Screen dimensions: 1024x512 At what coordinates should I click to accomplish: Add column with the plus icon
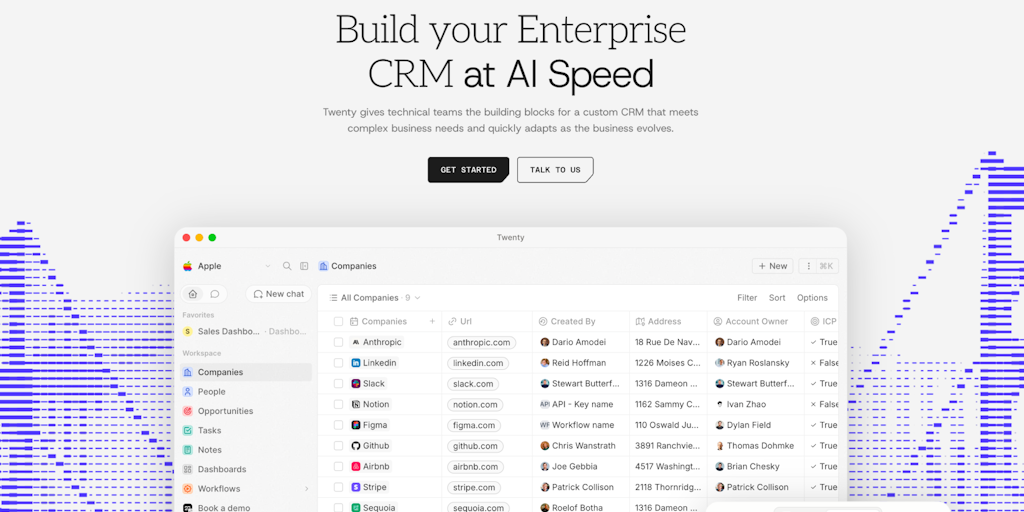coord(432,321)
